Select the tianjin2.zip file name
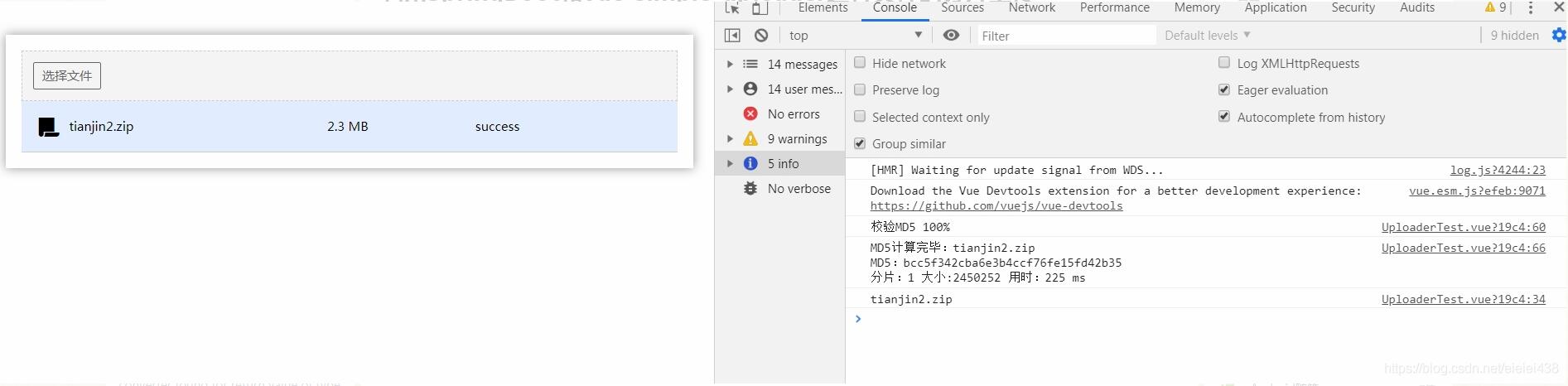The image size is (1568, 386). pos(101,127)
